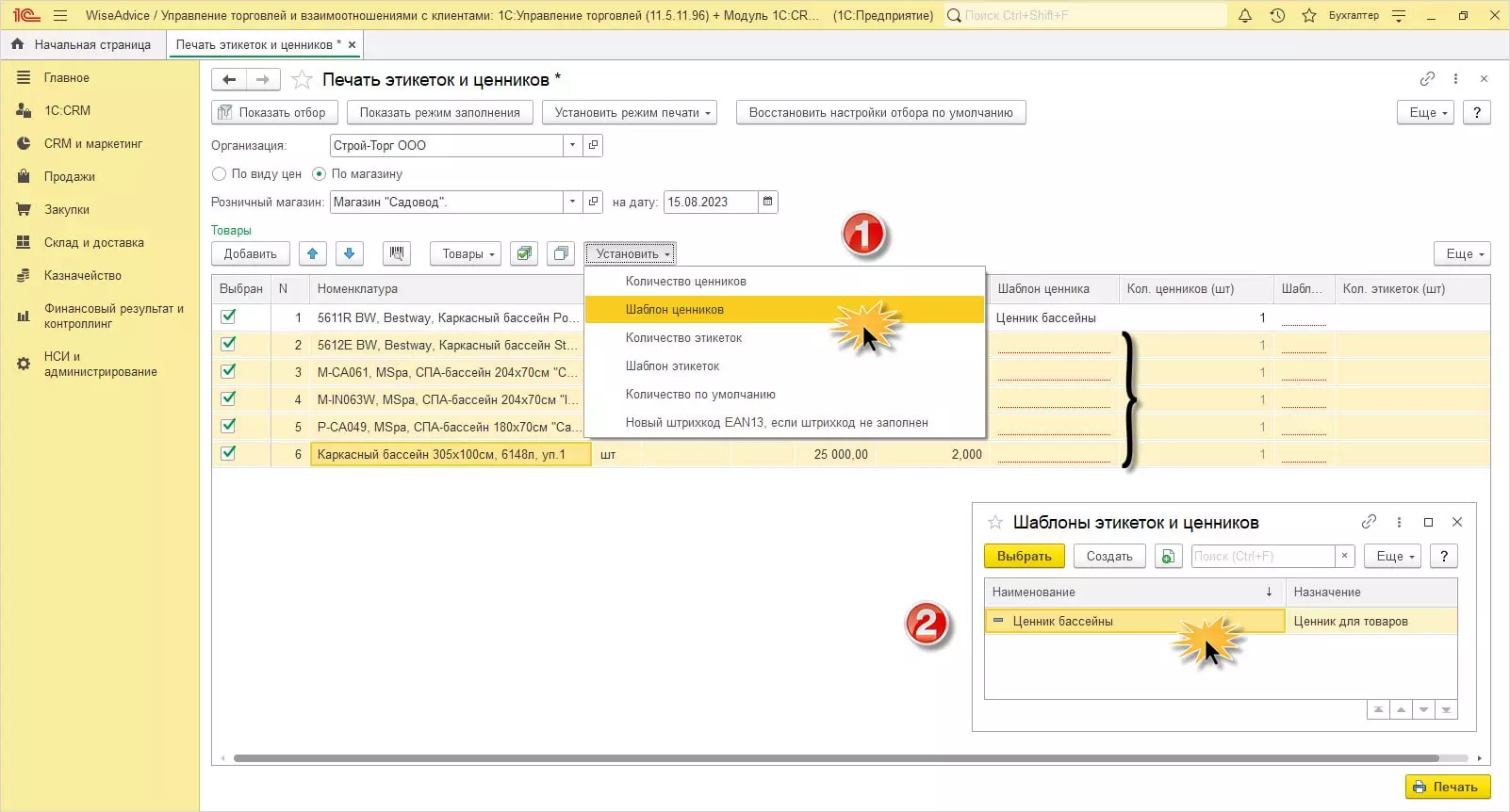The height and width of the screenshot is (812, 1510).
Task: Add page to favorites with star icon
Action: pyautogui.click(x=302, y=80)
